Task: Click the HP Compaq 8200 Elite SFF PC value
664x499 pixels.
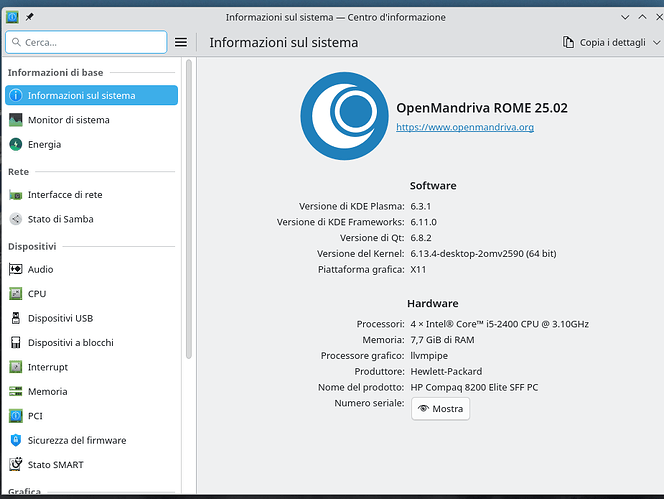Action: click(x=474, y=387)
